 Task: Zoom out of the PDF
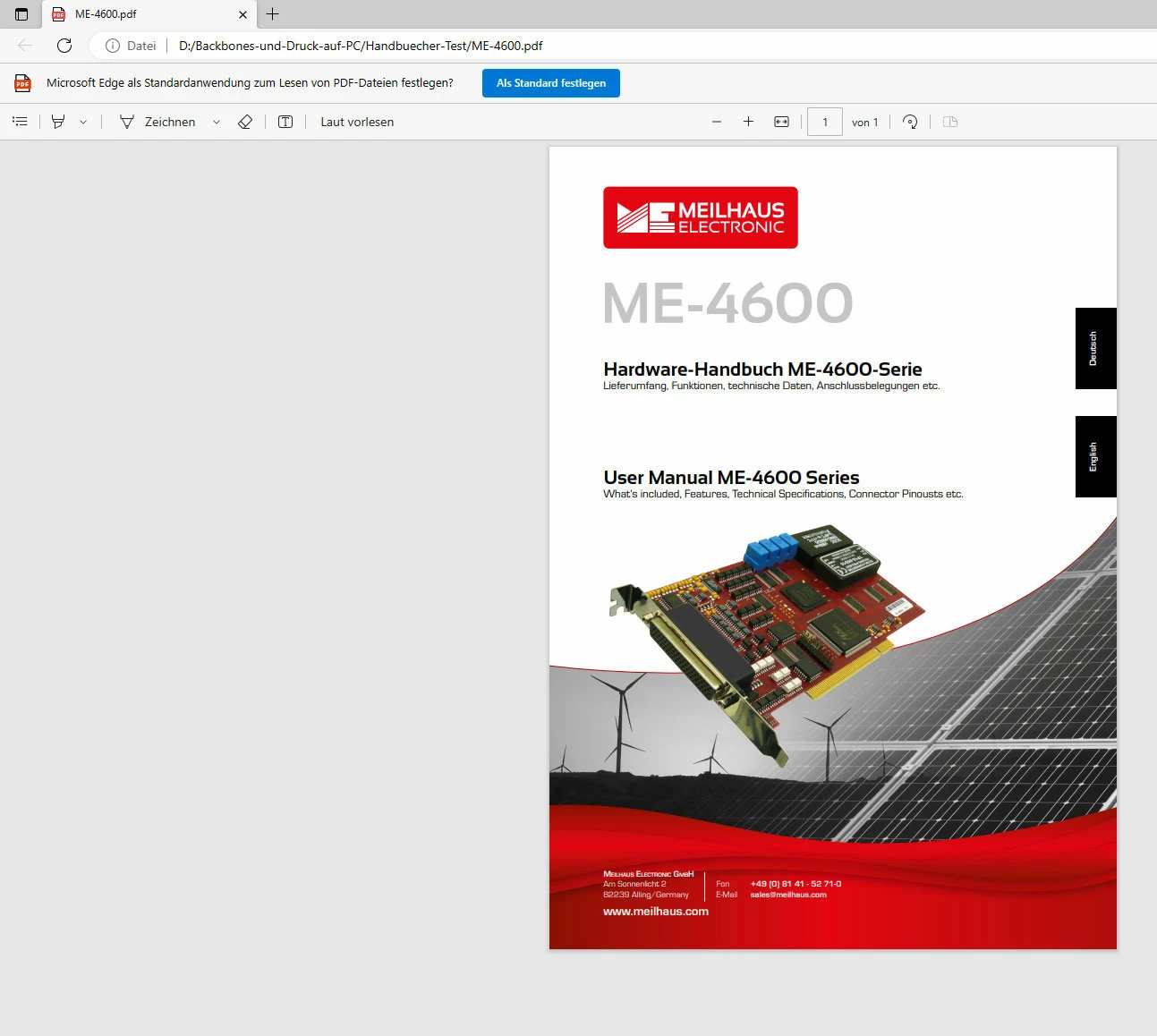tap(717, 122)
